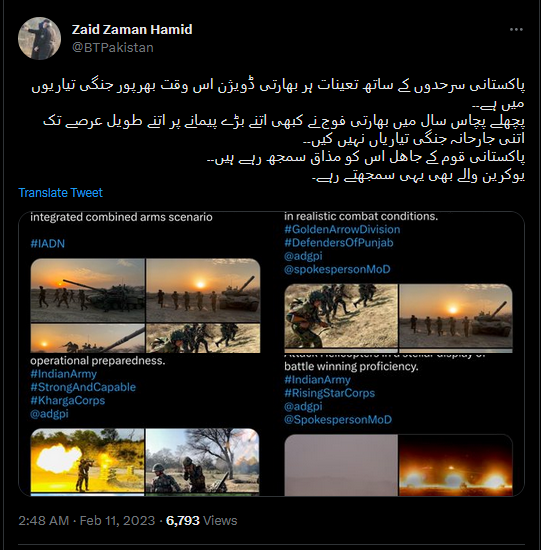Click Translate Tweet link
This screenshot has height=550, width=541.
60,193
